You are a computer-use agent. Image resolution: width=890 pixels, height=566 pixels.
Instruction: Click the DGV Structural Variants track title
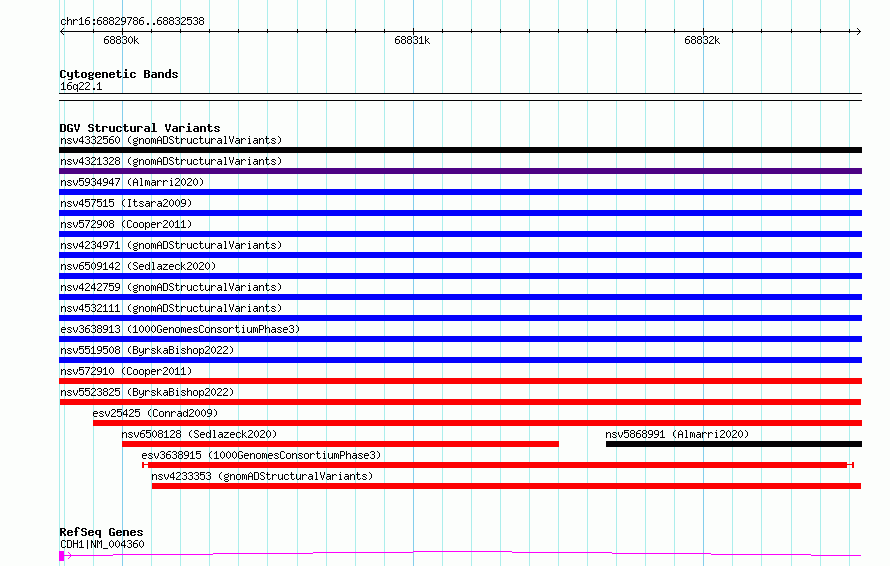pos(140,128)
